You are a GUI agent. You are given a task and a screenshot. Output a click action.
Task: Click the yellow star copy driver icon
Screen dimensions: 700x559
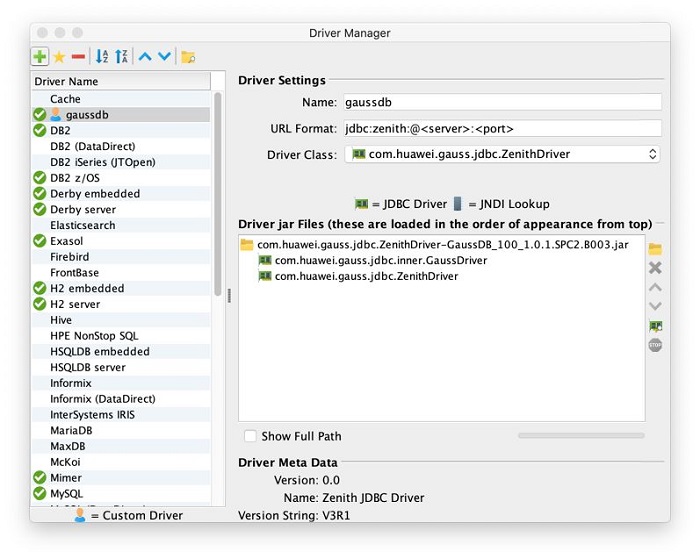[59, 57]
